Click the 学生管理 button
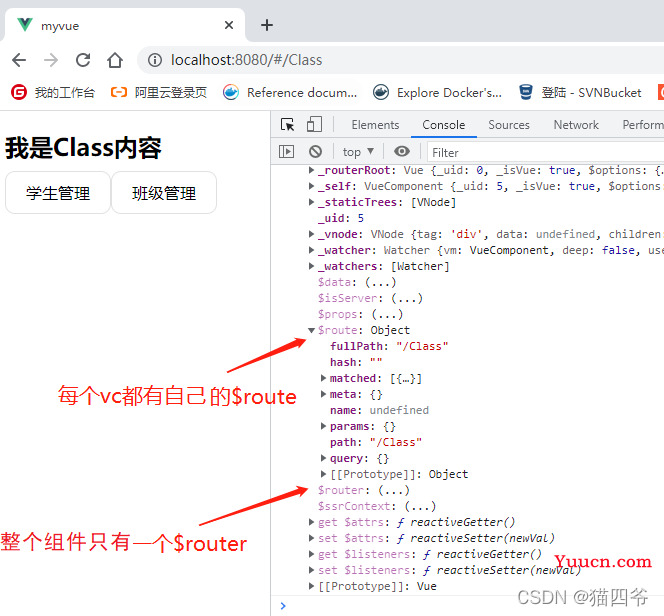Viewport: 664px width, 616px height. click(x=58, y=193)
